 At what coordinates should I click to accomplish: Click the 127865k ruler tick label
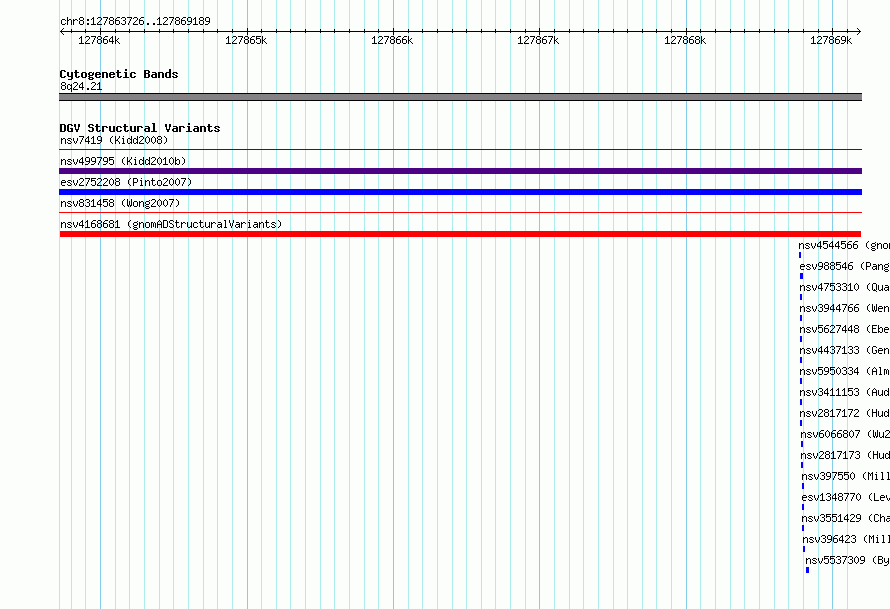click(246, 40)
